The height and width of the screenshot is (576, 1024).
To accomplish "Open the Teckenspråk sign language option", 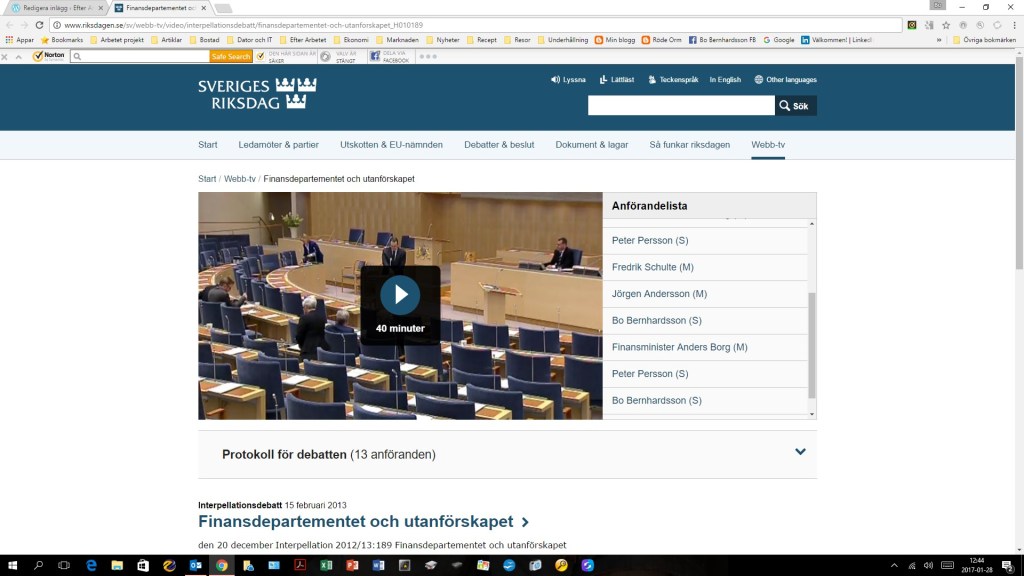I will tap(652, 80).
